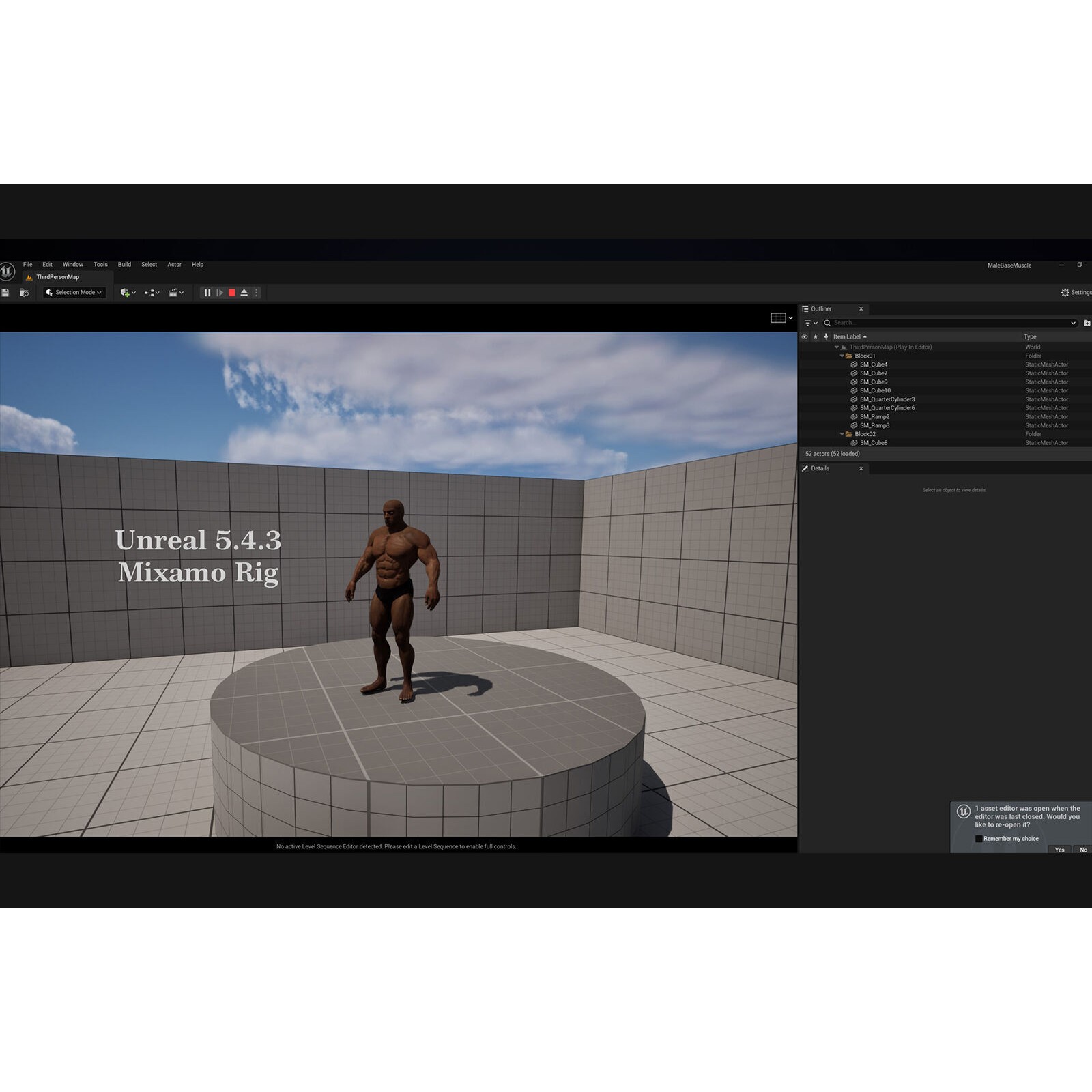Viewport: 1092px width, 1092px height.
Task: Collapse the Block02 folder
Action: click(842, 434)
